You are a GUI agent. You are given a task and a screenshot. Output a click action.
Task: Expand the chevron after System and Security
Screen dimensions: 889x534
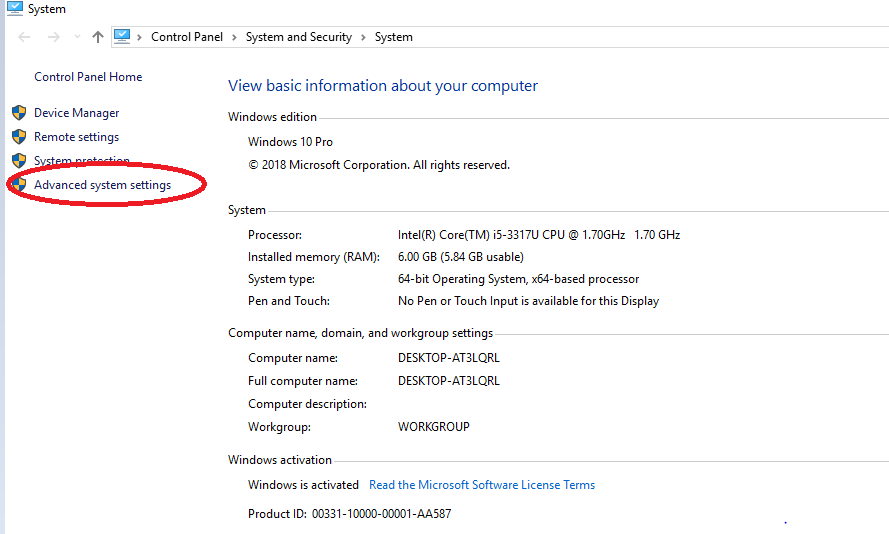click(363, 37)
